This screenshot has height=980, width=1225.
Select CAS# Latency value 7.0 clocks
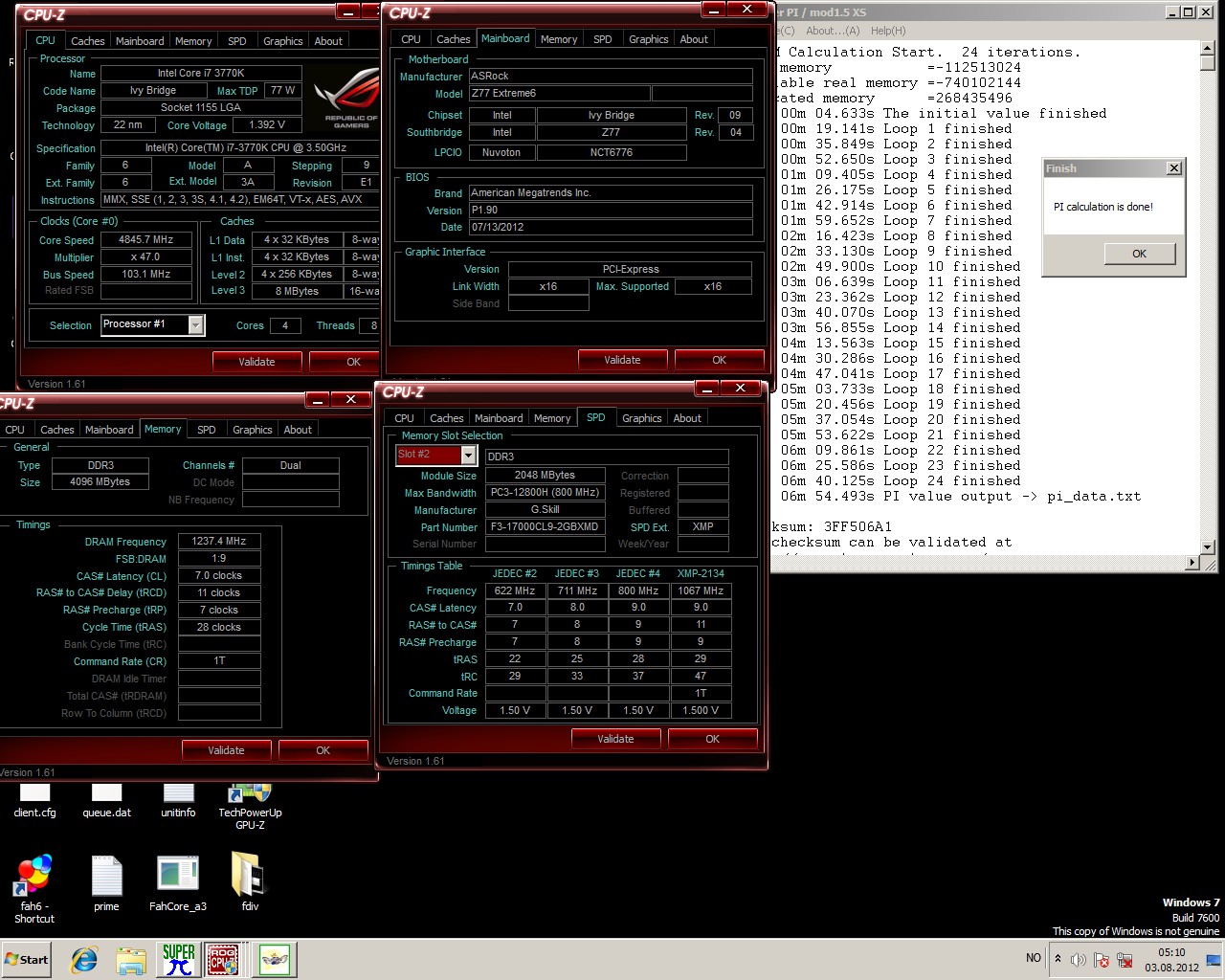point(219,576)
